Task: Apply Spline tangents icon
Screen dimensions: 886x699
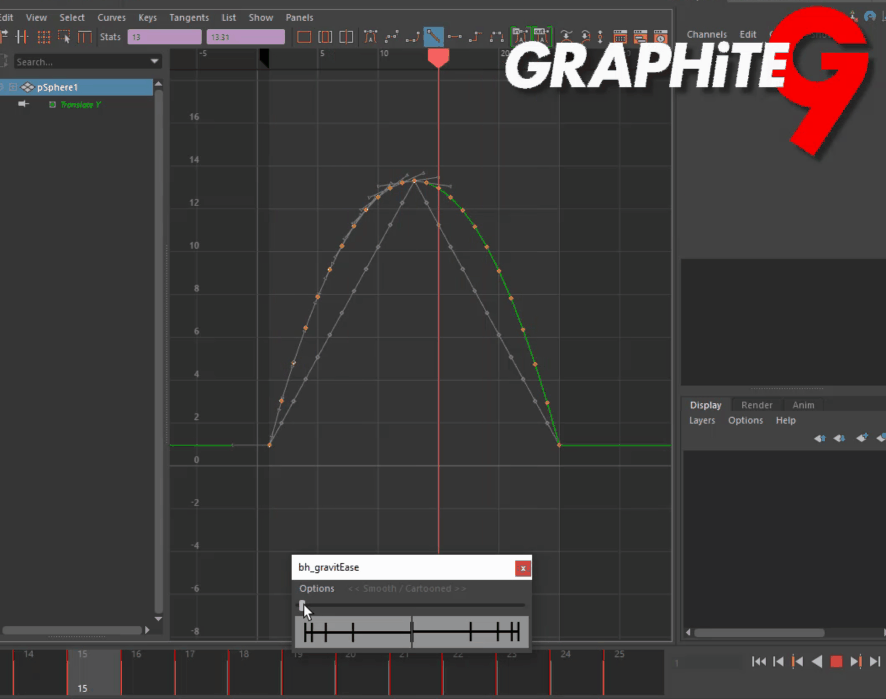Action: point(392,37)
